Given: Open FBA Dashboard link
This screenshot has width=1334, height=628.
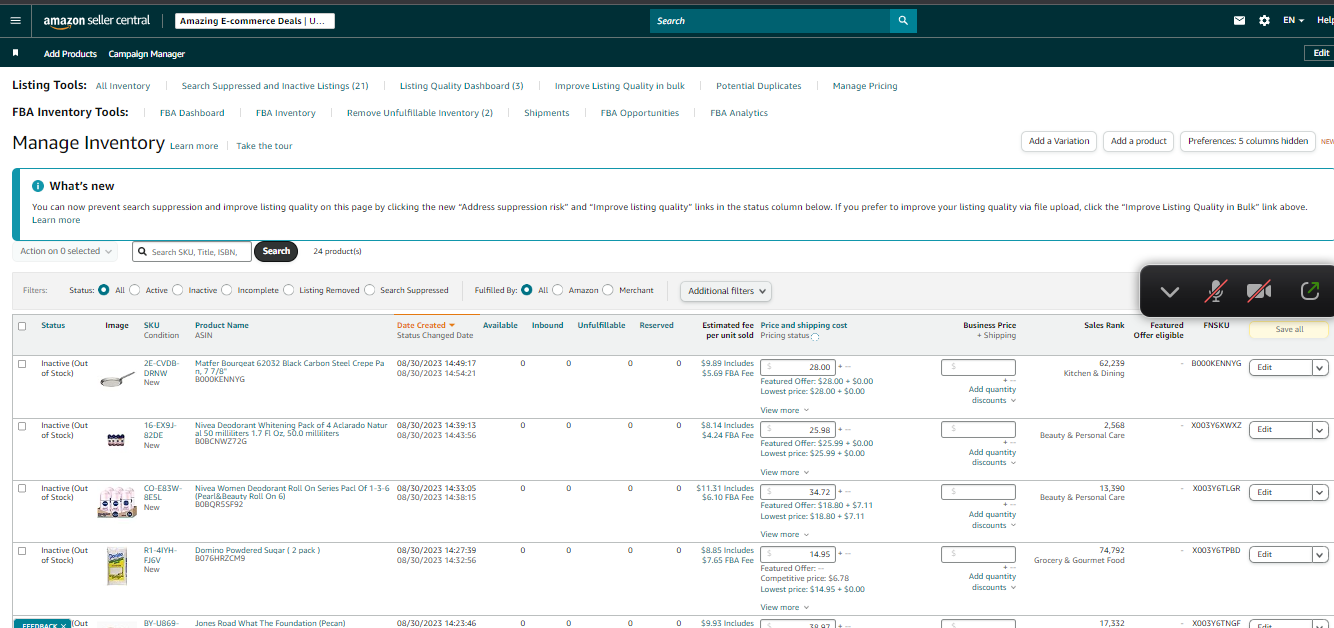Looking at the screenshot, I should (x=192, y=113).
